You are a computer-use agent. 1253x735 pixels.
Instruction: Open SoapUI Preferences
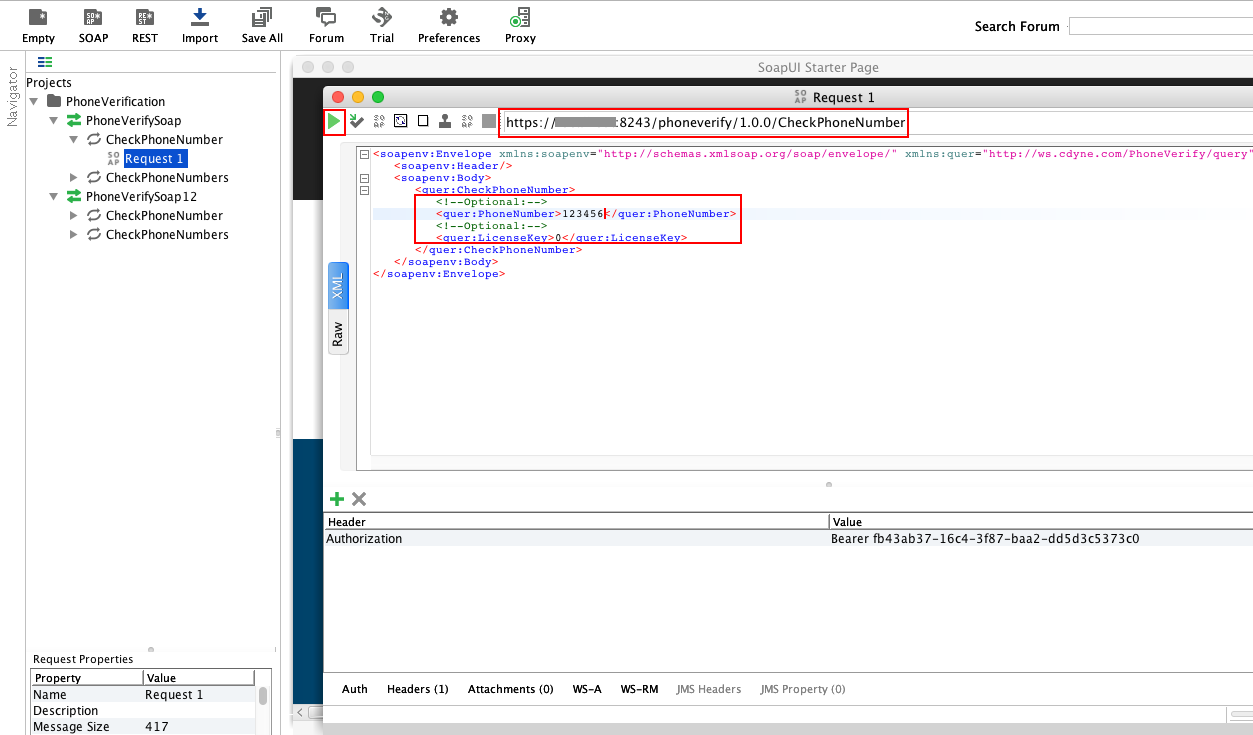pos(448,24)
